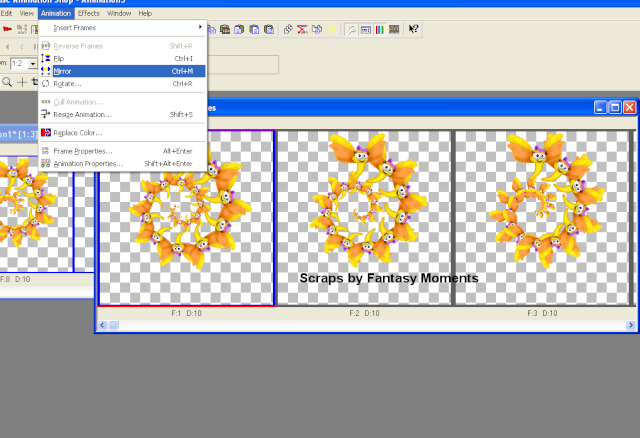Choose Rotate... from the Animation menu
Viewport: 640px width, 438px height.
click(123, 84)
